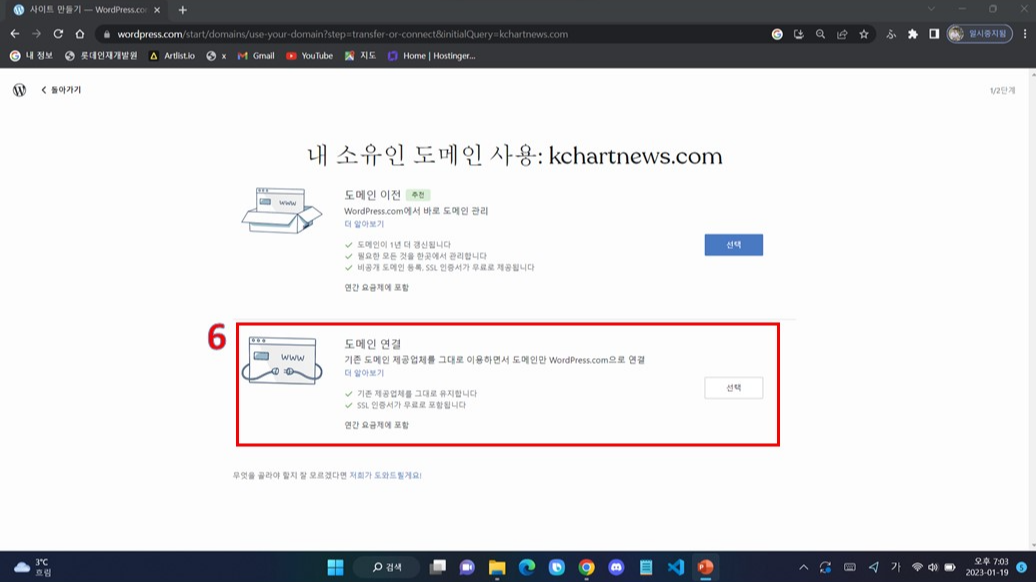Open the Home | Hostinger bookmark

(x=431, y=56)
